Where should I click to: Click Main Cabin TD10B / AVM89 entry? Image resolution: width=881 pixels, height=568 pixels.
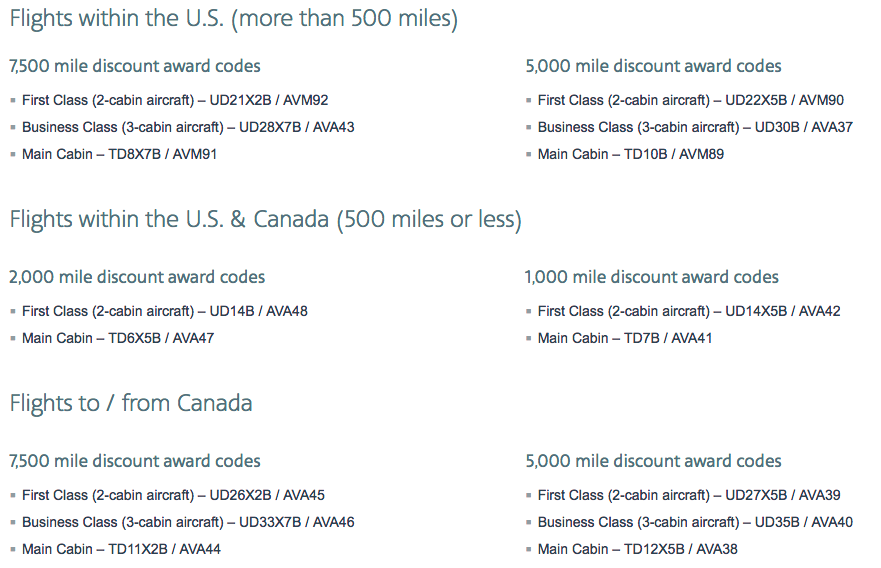coord(630,155)
